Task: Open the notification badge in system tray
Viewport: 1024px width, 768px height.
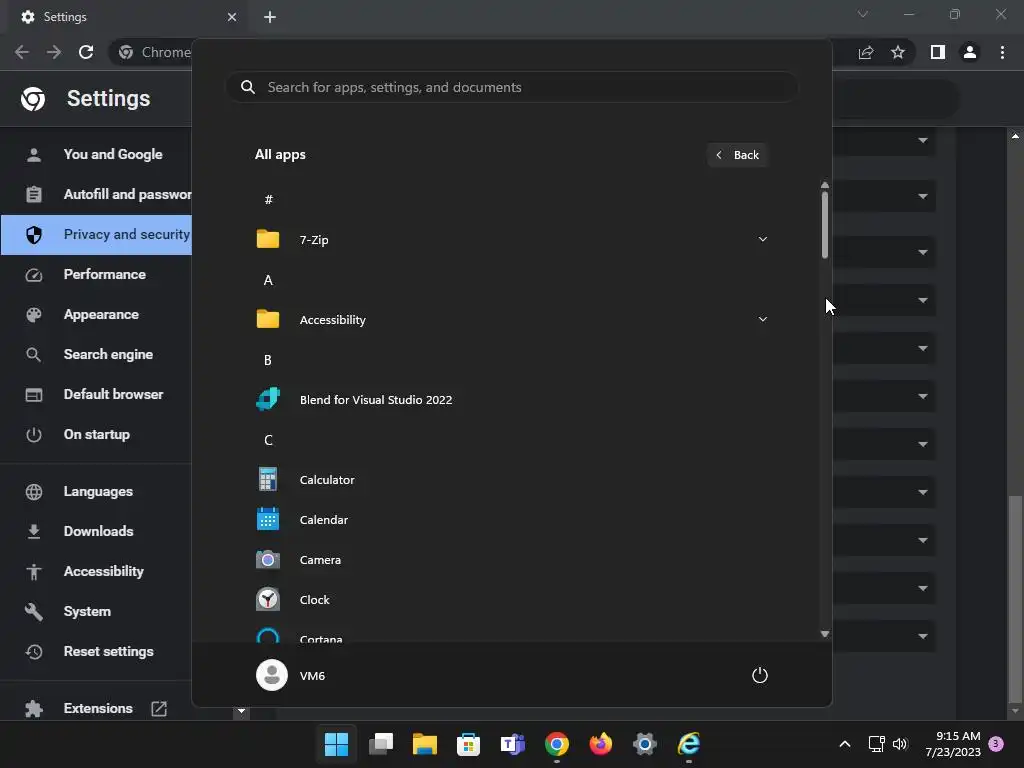Action: tap(996, 744)
